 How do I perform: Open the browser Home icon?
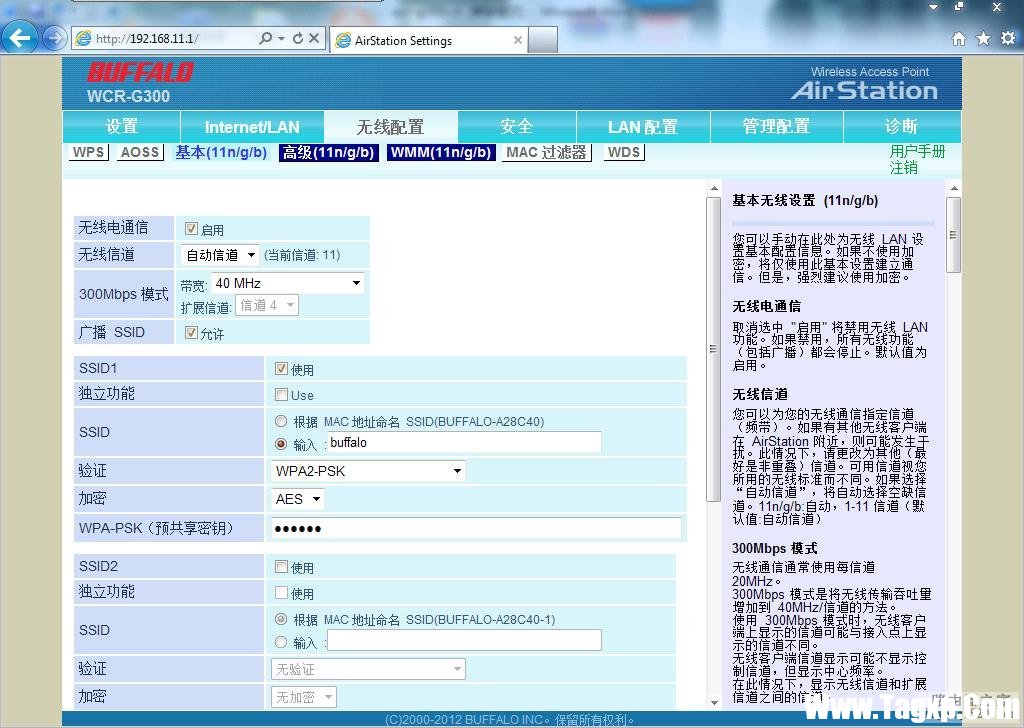(959, 39)
